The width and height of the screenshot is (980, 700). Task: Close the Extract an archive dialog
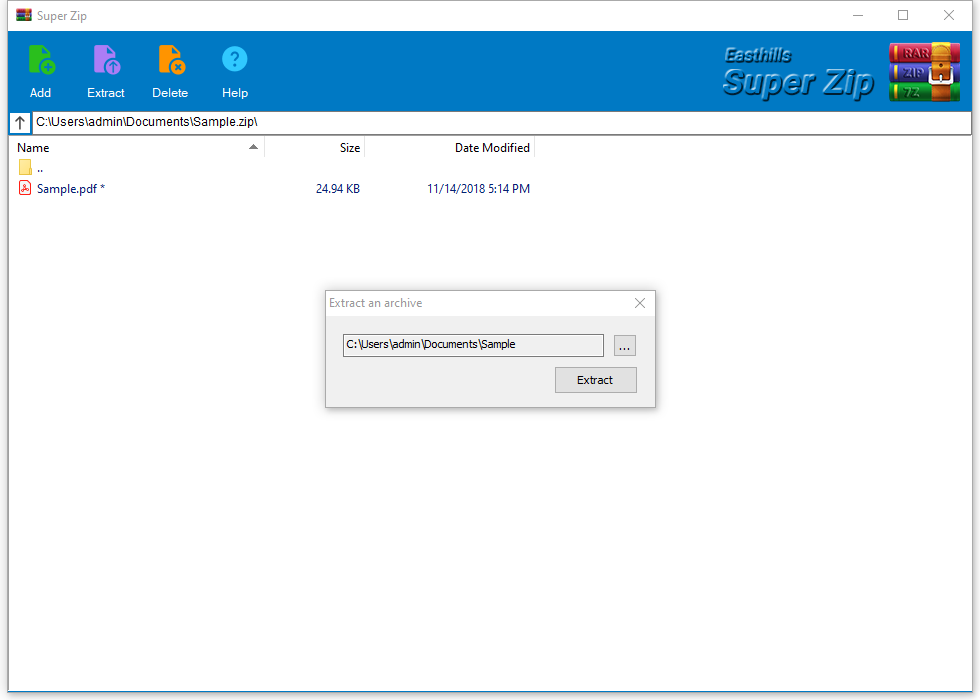point(639,303)
